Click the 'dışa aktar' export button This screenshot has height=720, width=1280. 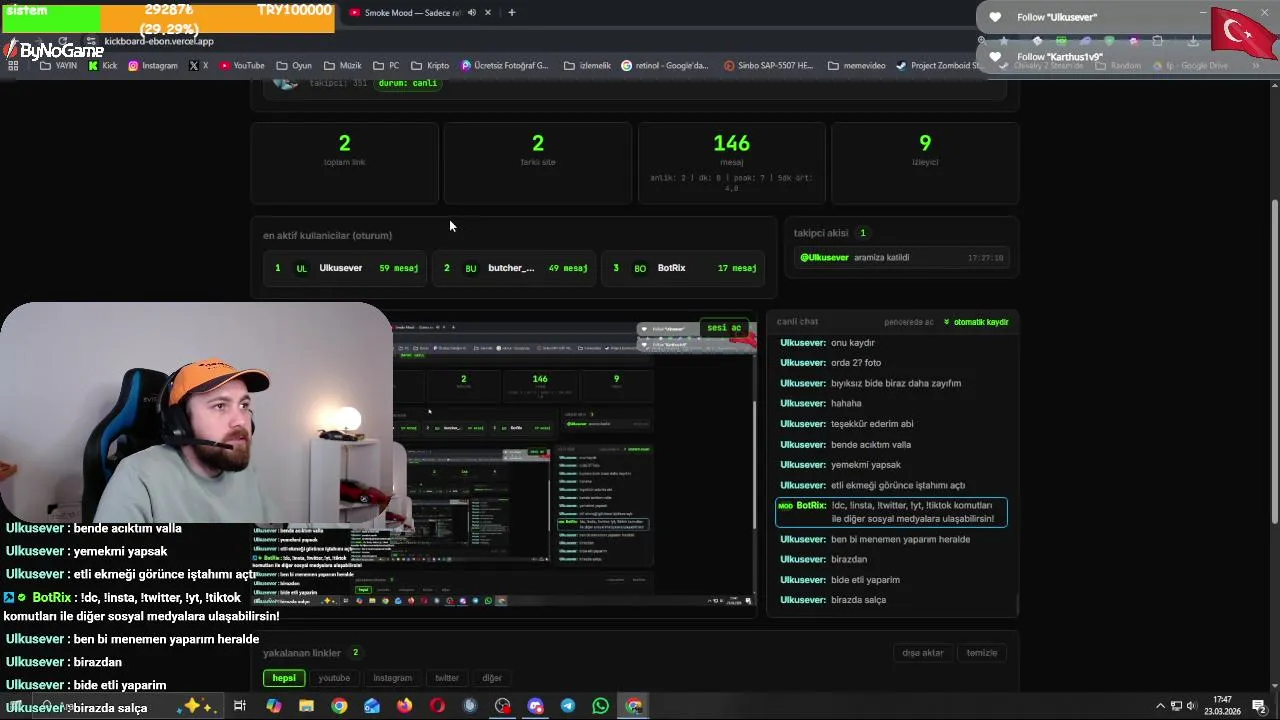tap(923, 653)
